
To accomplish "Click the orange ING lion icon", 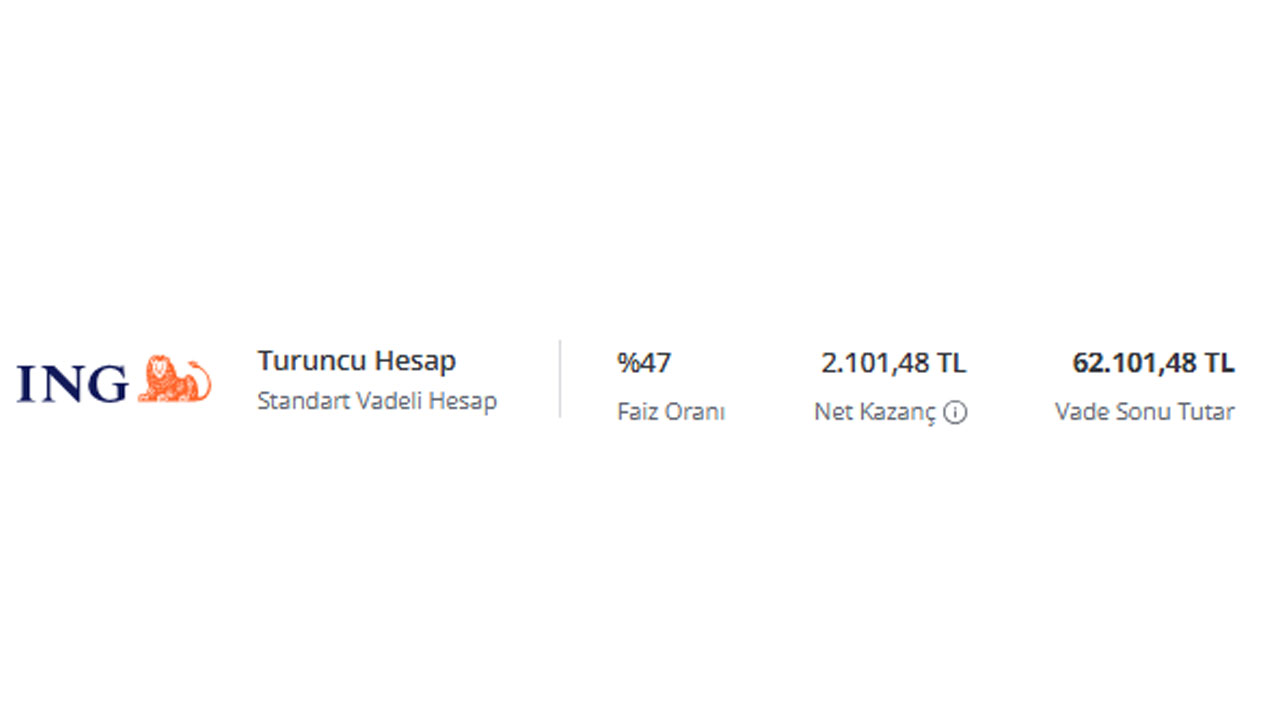I will (174, 380).
